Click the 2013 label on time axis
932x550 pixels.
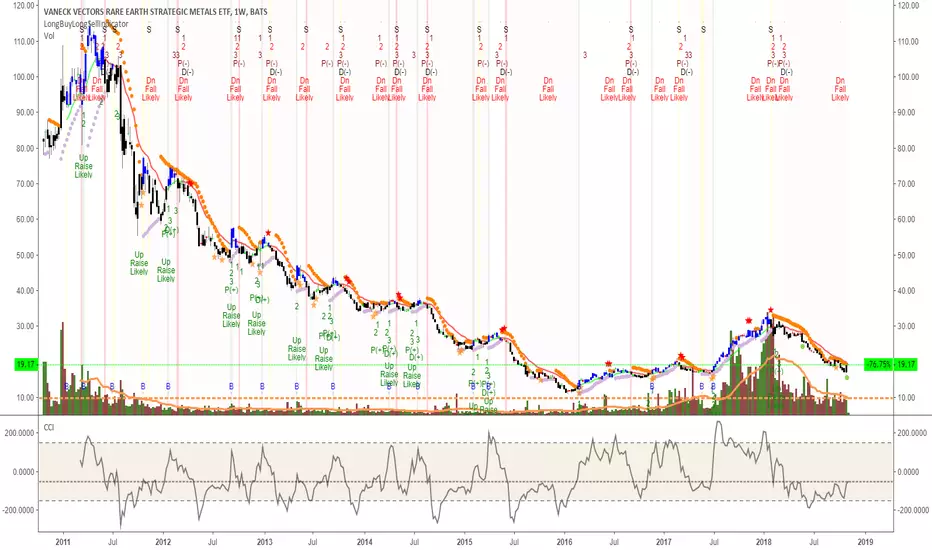click(x=265, y=542)
